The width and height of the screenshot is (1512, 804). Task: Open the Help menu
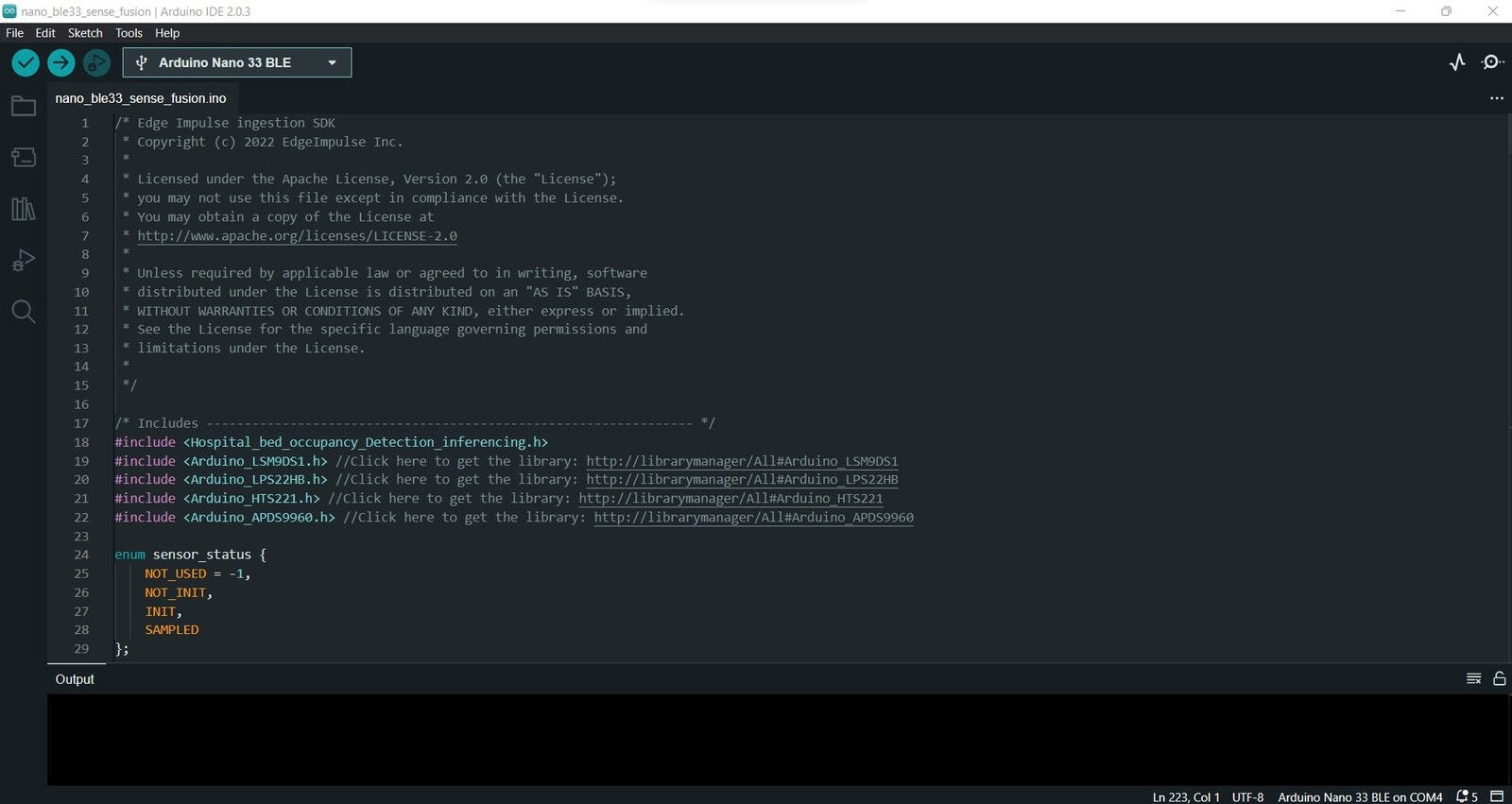pos(167,33)
